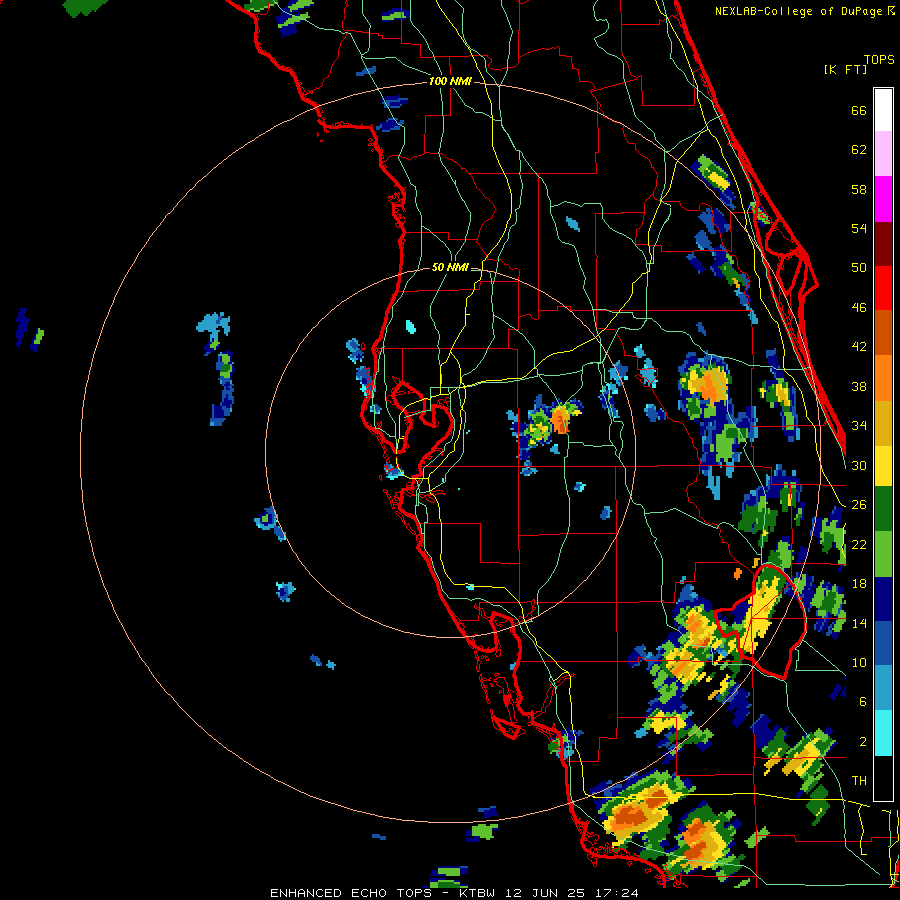Click the 30 value on the legend

[859, 465]
